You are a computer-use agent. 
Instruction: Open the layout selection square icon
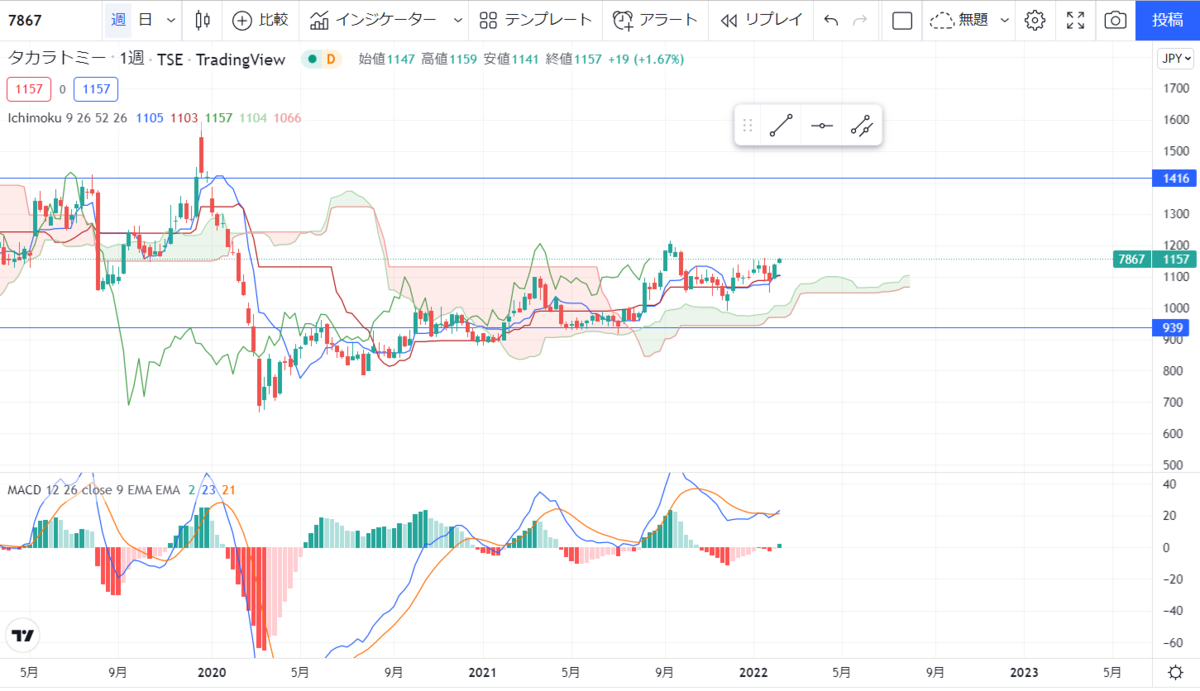pos(902,20)
